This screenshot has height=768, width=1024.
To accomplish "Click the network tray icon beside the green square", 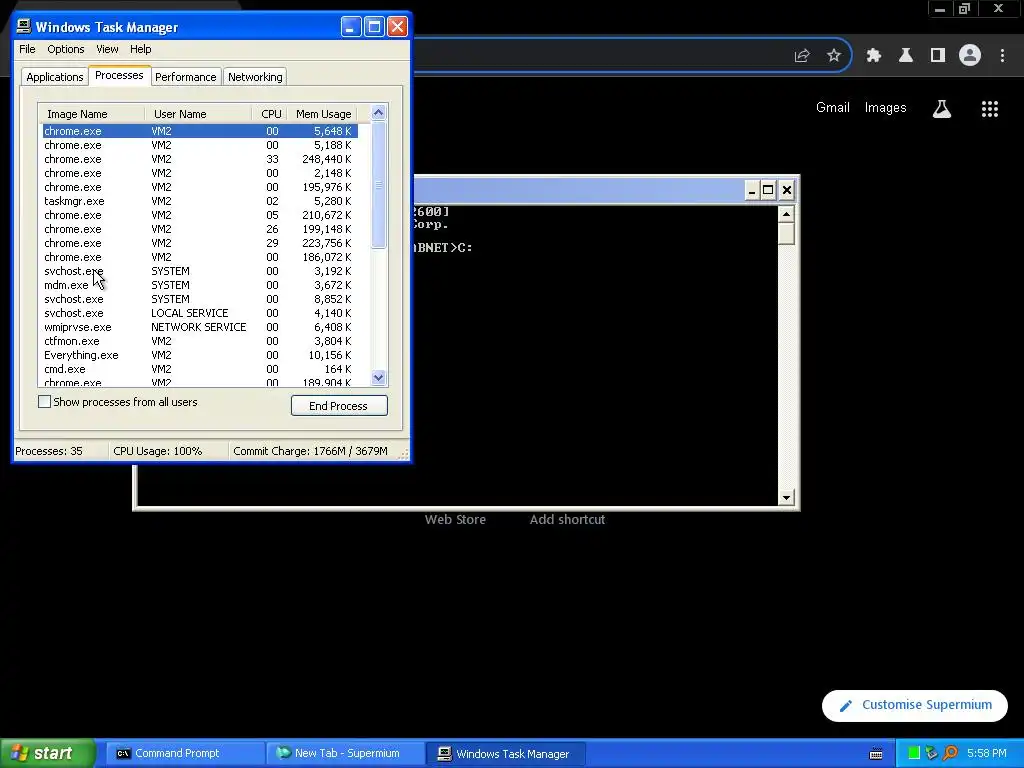I will (932, 754).
